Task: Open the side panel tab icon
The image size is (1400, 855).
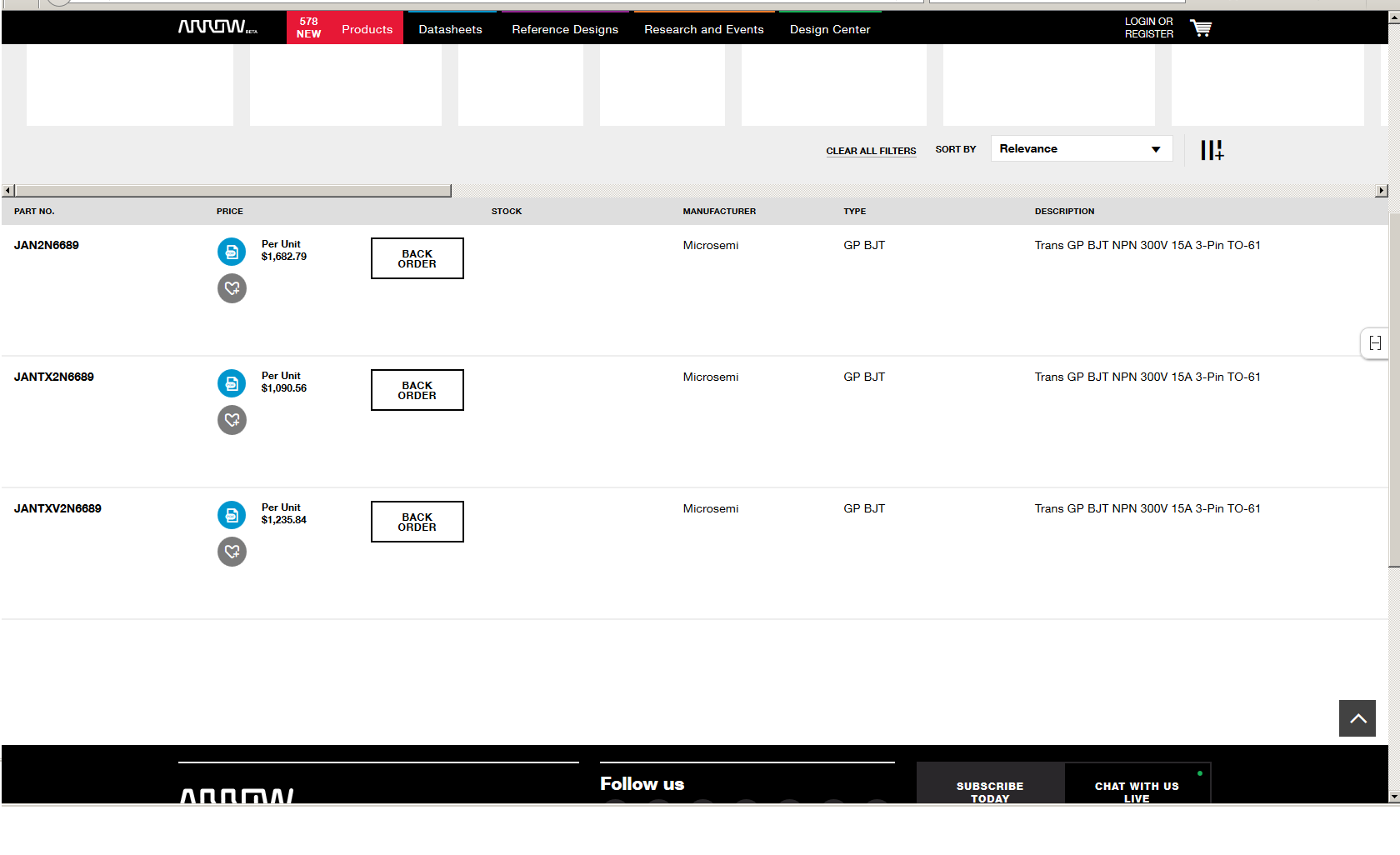Action: pyautogui.click(x=1375, y=342)
